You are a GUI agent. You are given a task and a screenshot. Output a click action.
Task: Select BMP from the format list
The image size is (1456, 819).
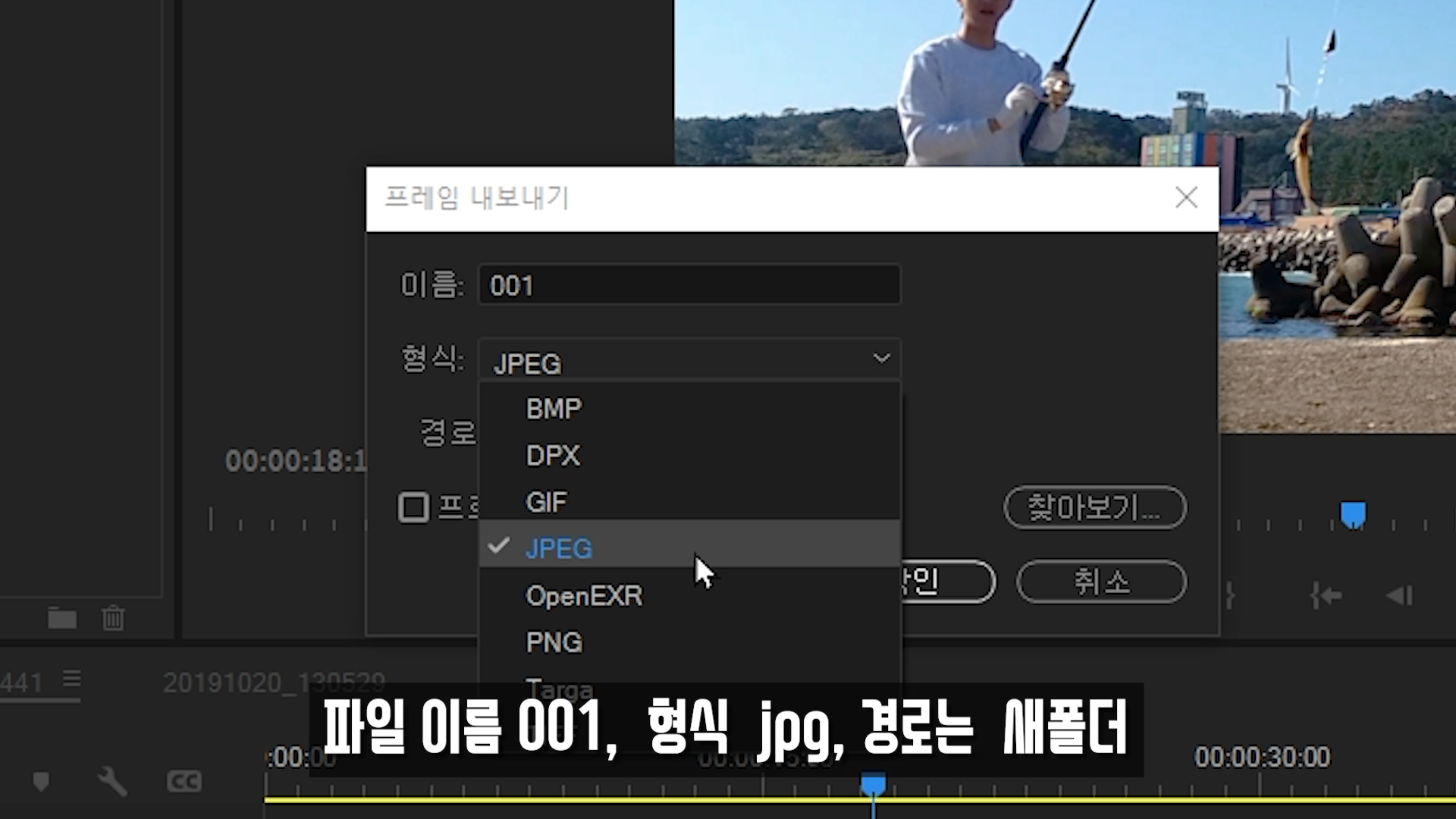pyautogui.click(x=554, y=409)
